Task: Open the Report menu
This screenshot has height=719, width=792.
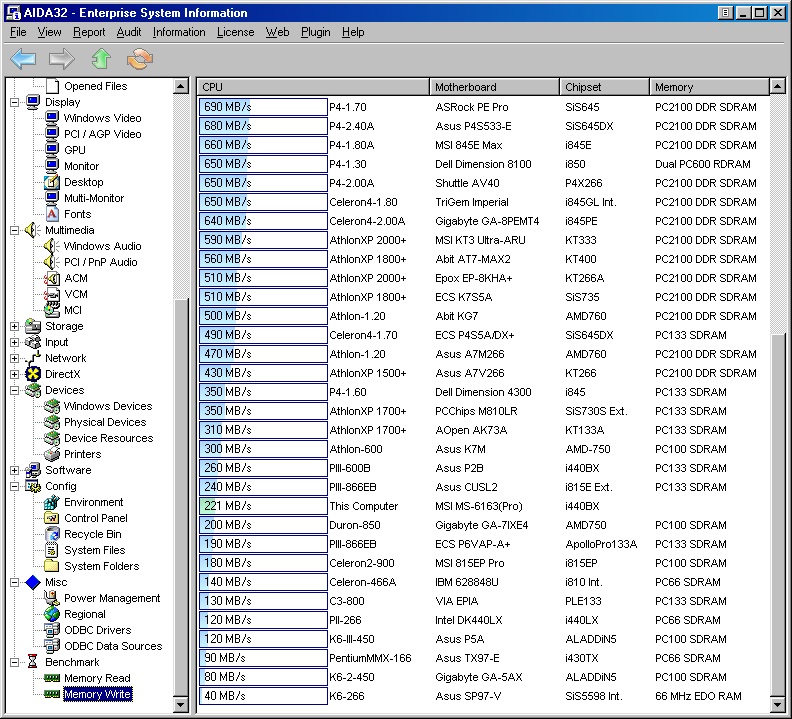Action: point(89,32)
